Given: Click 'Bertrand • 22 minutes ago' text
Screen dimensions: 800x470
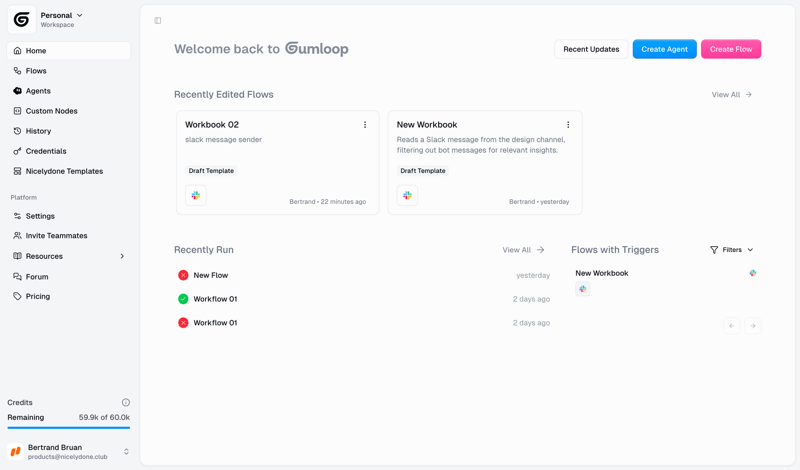Looking at the screenshot, I should pyautogui.click(x=328, y=202).
